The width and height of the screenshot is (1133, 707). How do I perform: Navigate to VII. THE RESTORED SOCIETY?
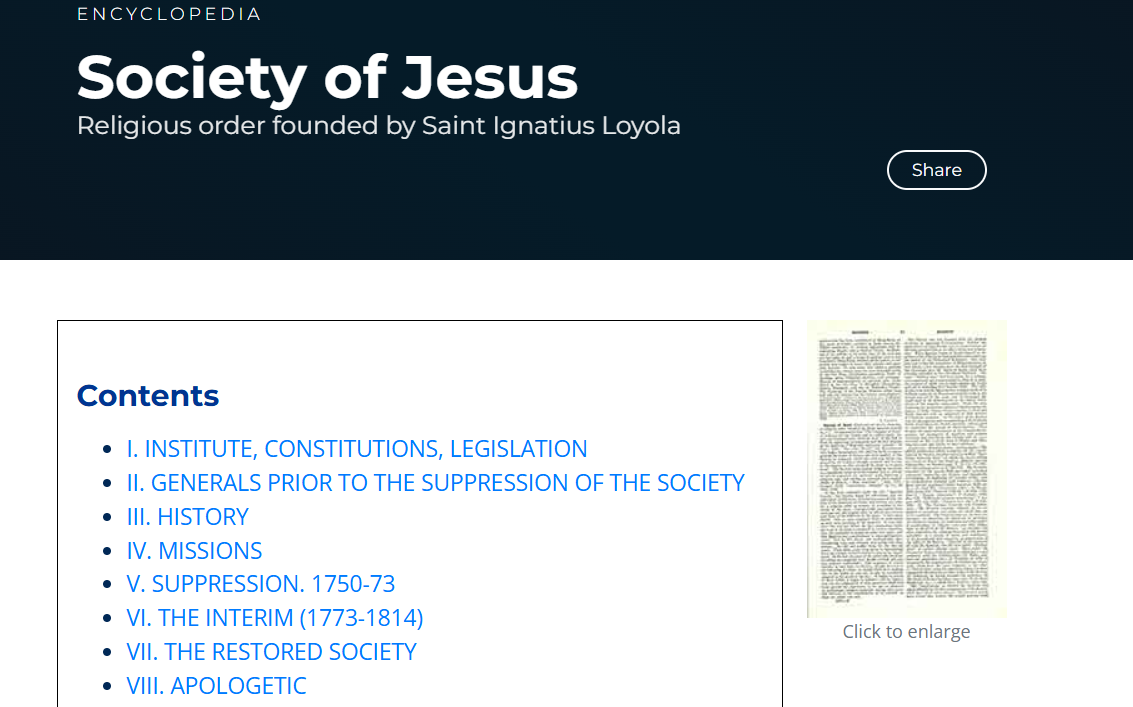pyautogui.click(x=272, y=652)
